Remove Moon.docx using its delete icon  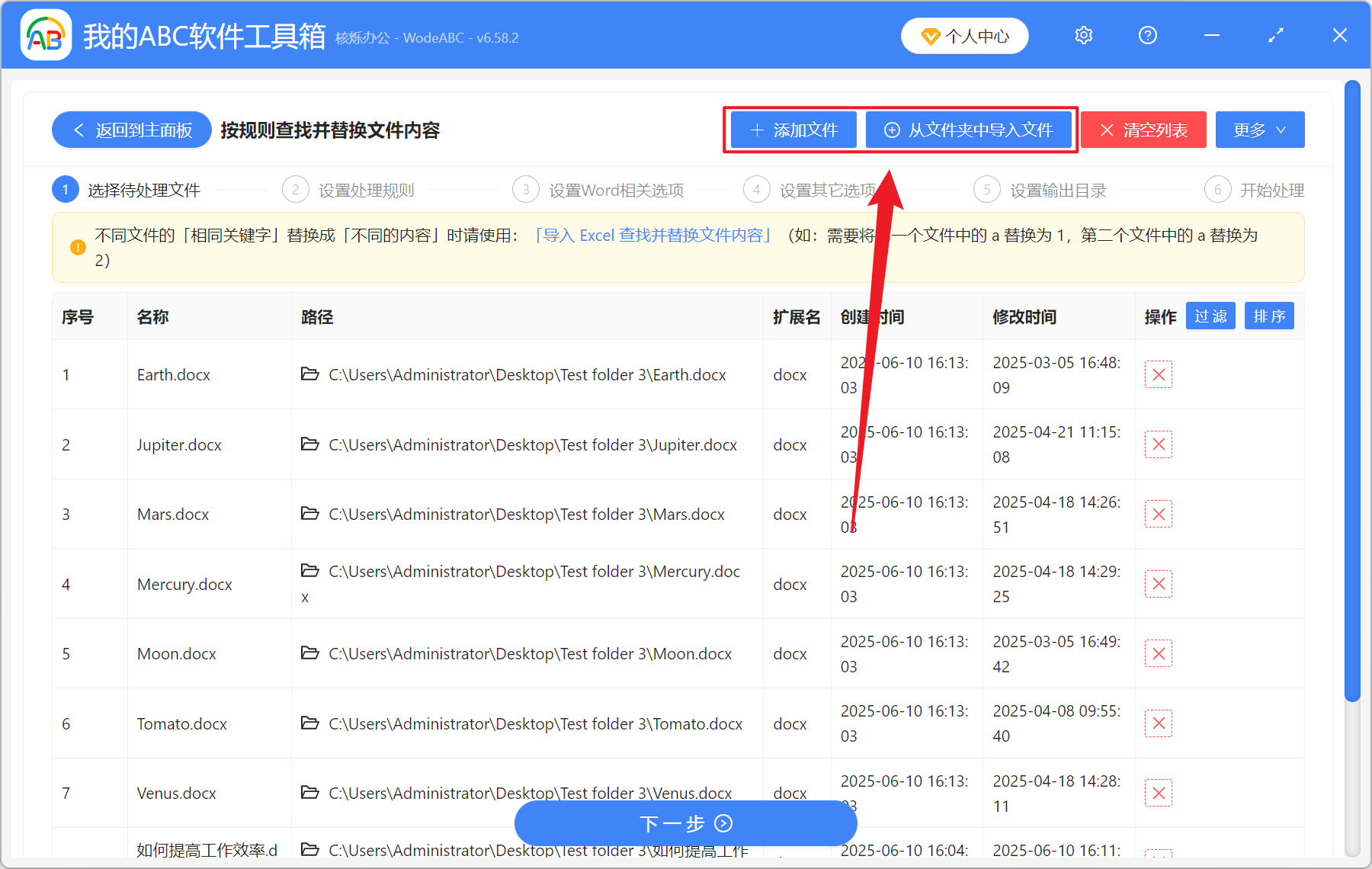click(x=1158, y=653)
